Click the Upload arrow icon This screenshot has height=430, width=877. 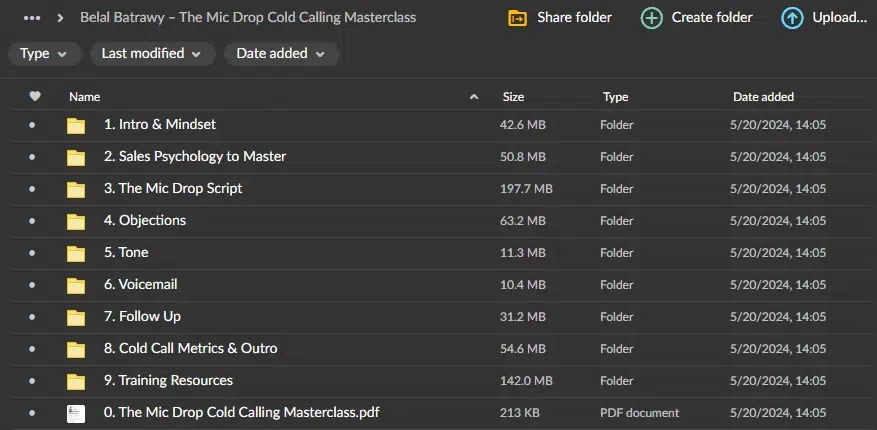tap(792, 18)
